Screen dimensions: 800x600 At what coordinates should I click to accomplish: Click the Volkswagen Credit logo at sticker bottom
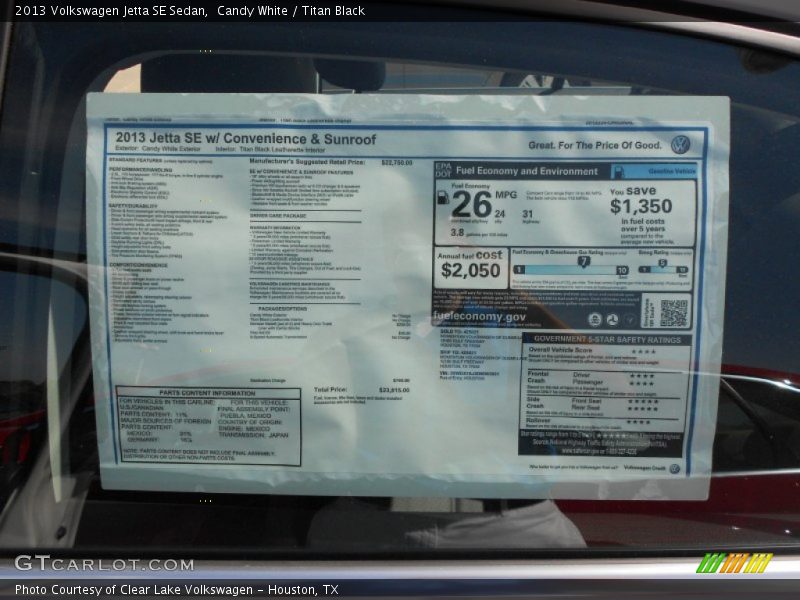674,468
